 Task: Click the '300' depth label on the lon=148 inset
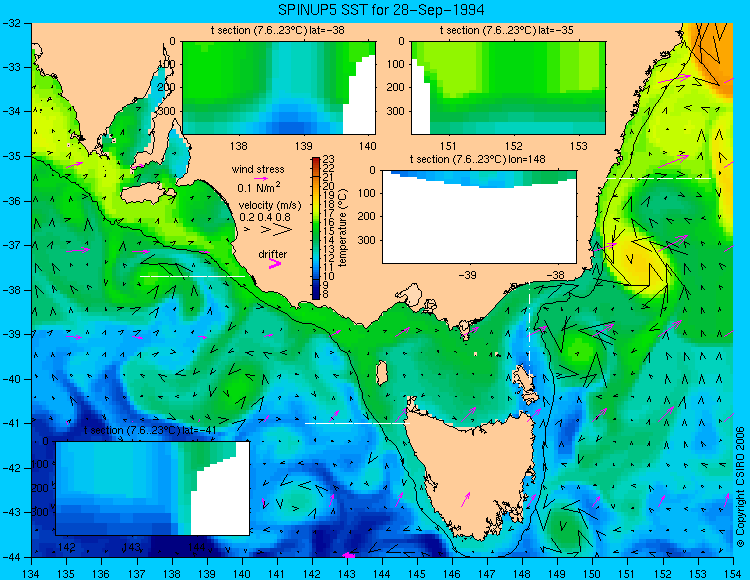point(367,240)
